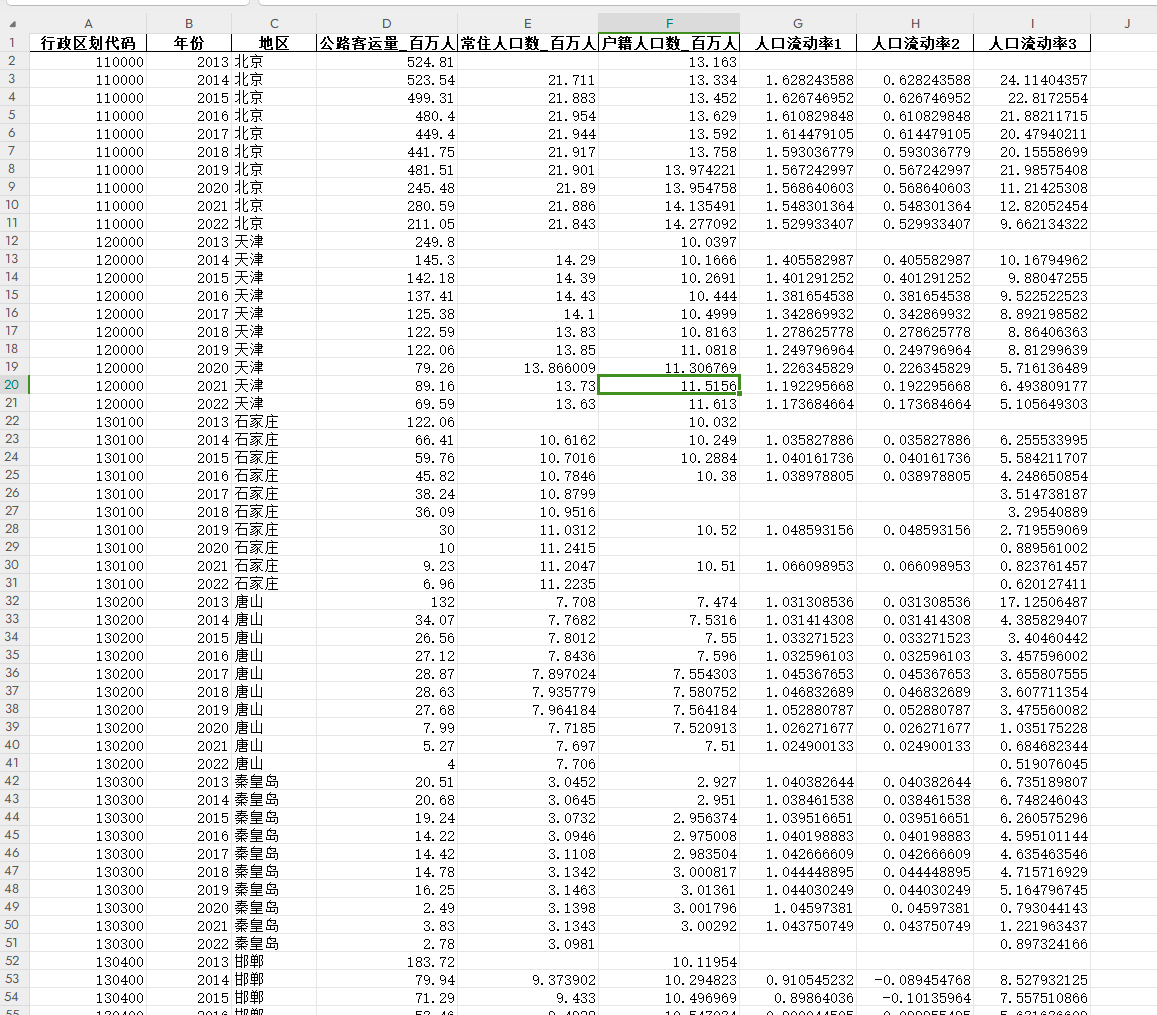Select row 20 header
Image resolution: width=1157 pixels, height=1015 pixels.
click(x=14, y=385)
